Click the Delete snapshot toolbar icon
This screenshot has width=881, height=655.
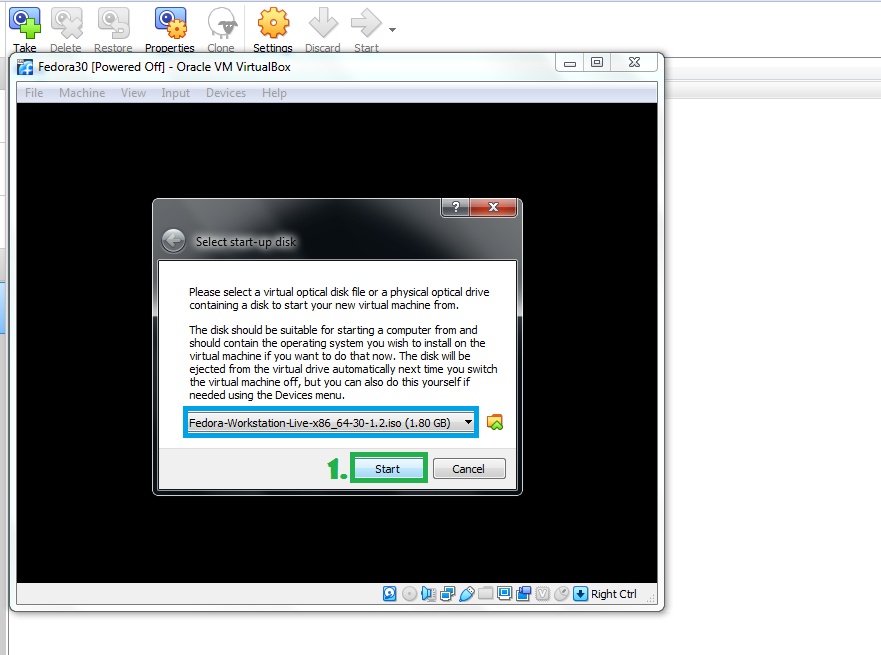click(66, 23)
